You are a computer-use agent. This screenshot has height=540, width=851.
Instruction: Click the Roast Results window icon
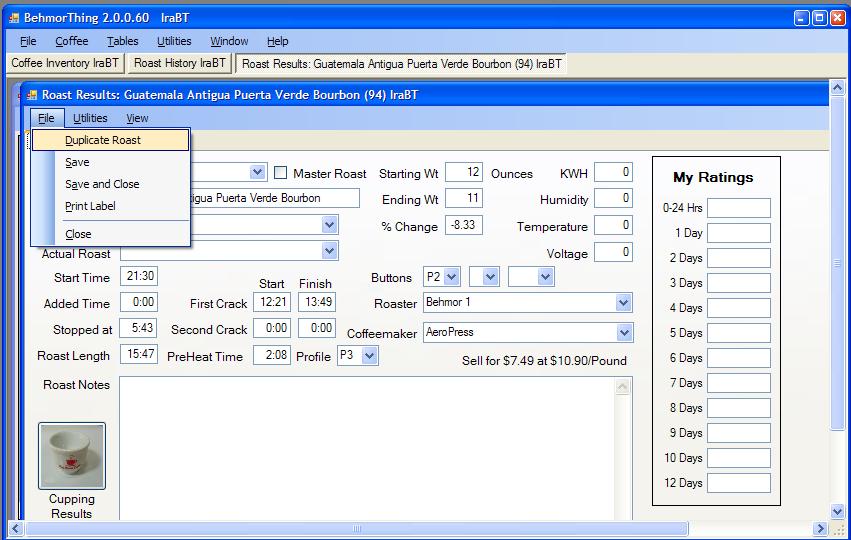pos(31,95)
